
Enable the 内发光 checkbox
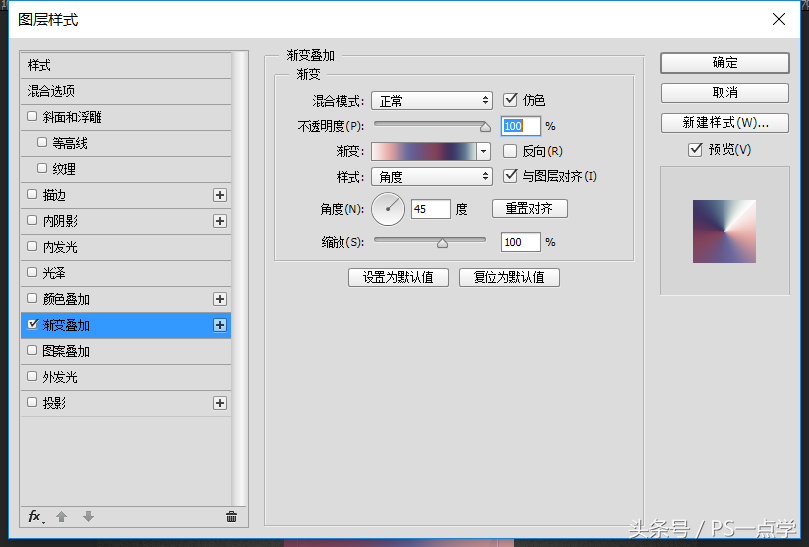click(x=32, y=246)
